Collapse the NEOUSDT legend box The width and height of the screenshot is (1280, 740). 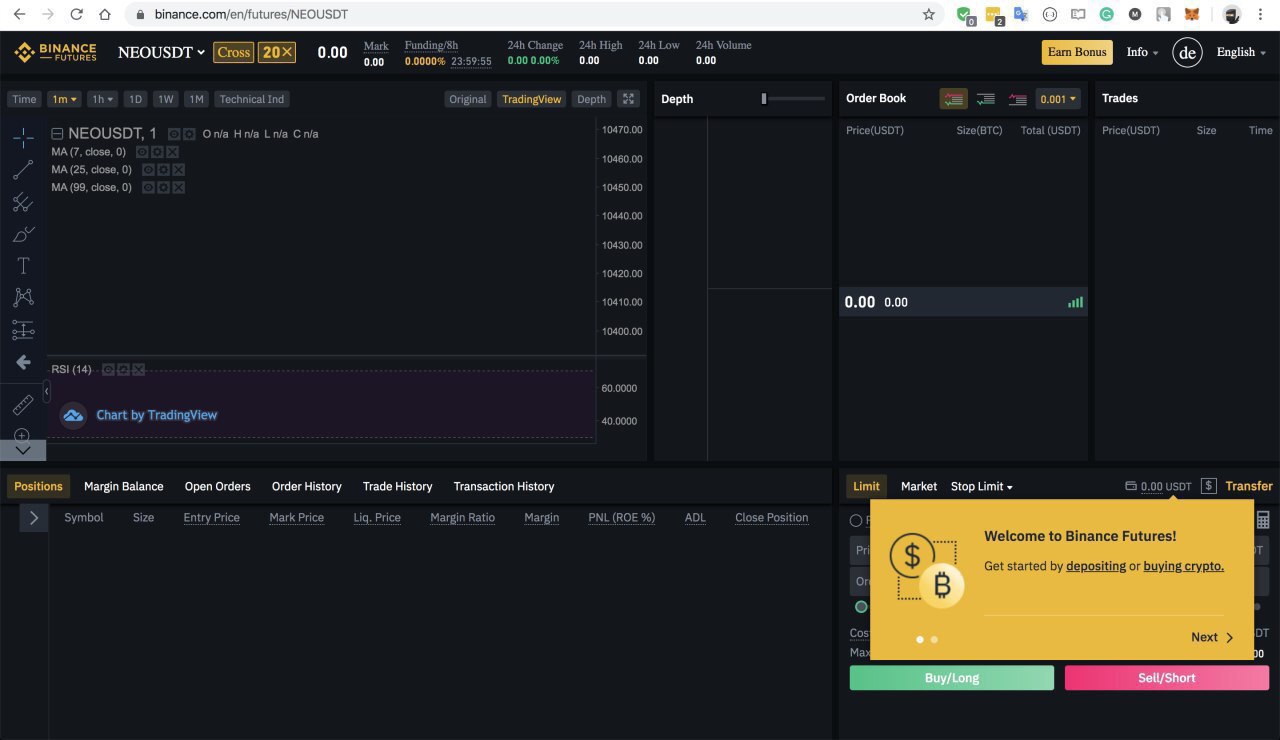pos(57,134)
